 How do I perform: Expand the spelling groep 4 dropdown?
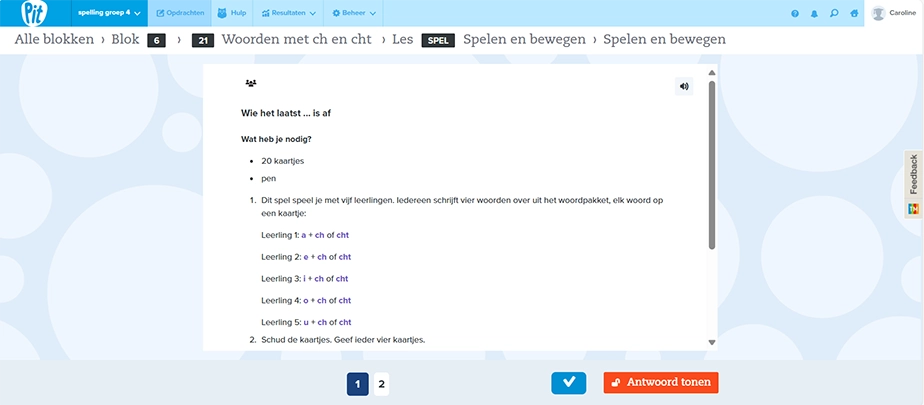(109, 13)
